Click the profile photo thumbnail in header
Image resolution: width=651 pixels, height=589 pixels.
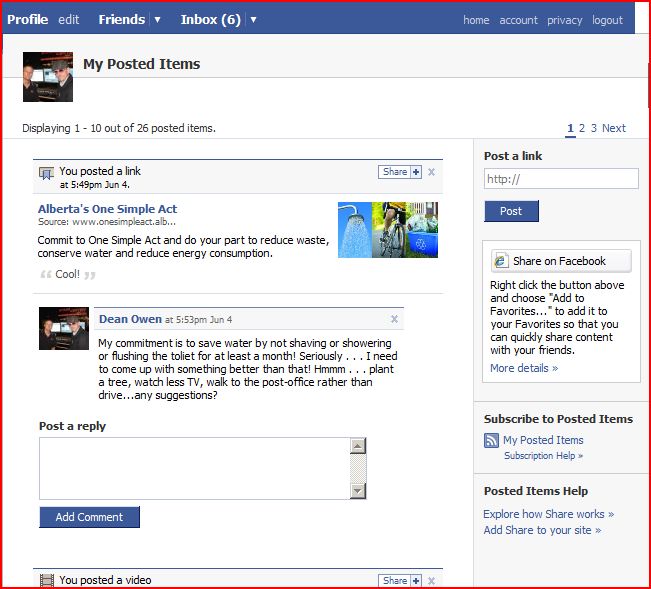click(x=48, y=77)
